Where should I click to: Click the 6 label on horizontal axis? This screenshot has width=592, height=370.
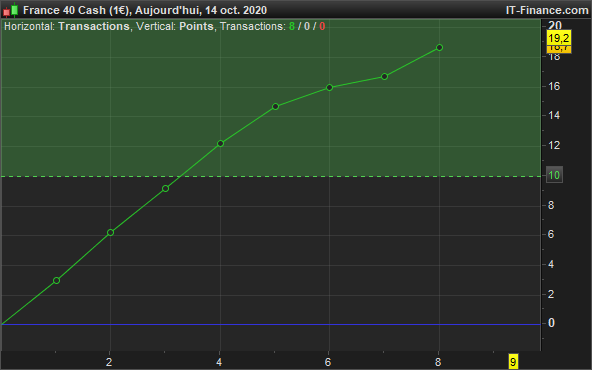[x=328, y=362]
